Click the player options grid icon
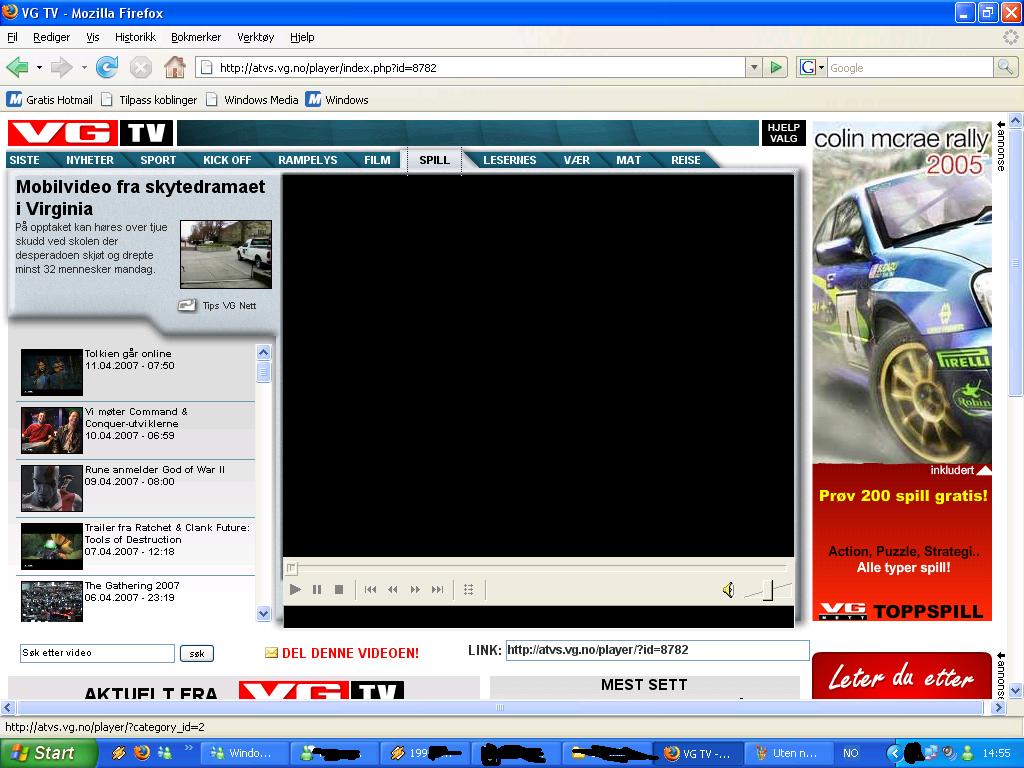Screen dimensions: 1024x768 tap(468, 590)
